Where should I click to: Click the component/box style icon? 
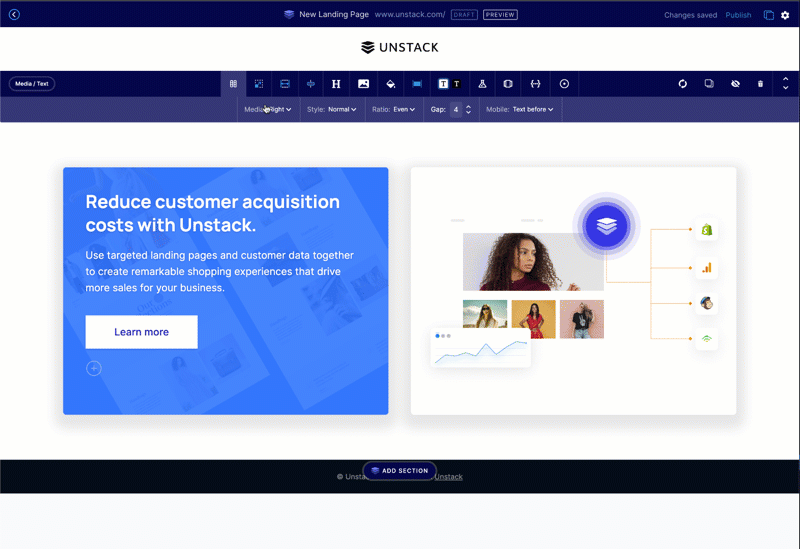(508, 84)
